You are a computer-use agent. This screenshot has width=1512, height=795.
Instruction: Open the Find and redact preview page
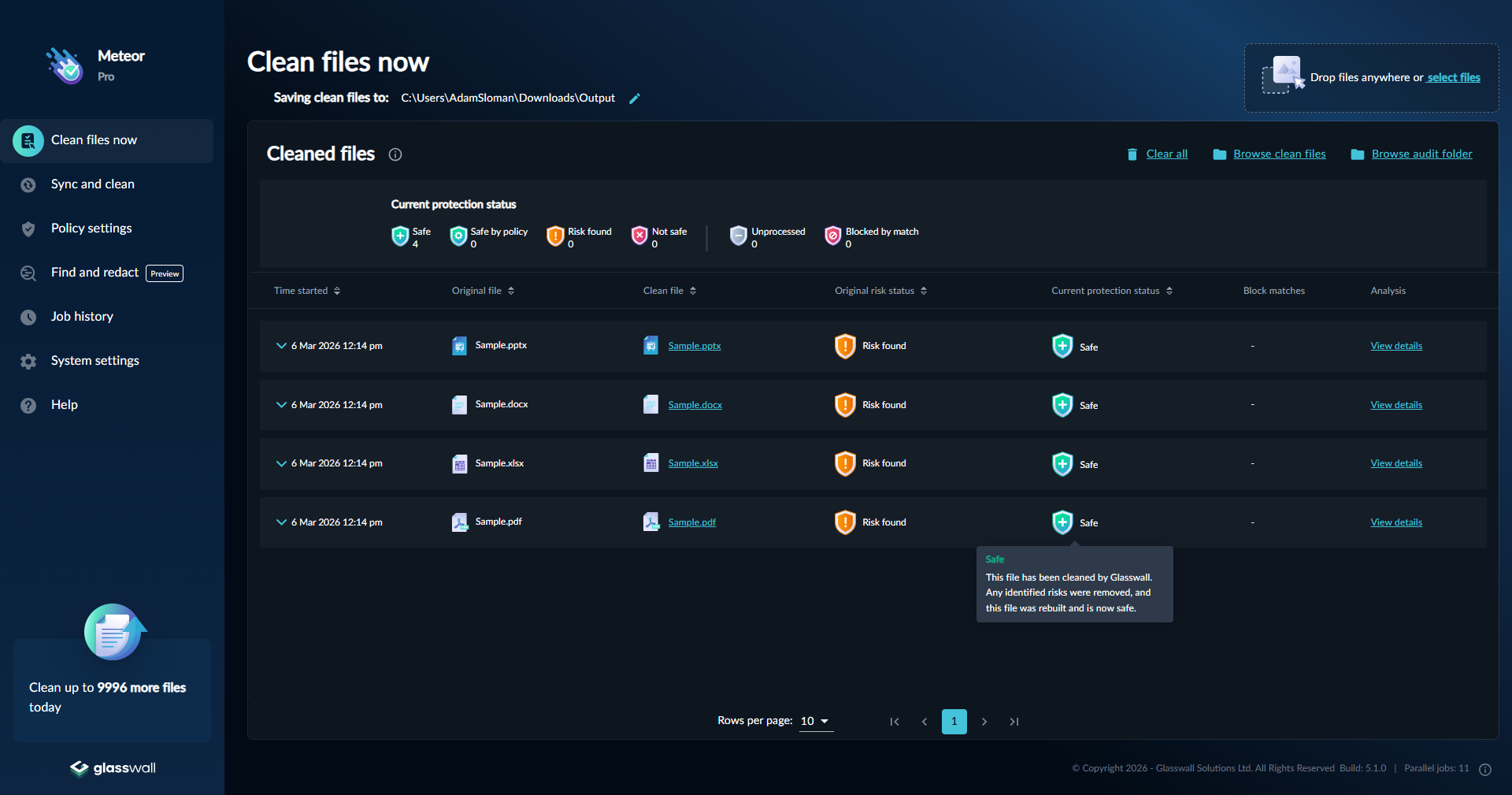(x=94, y=273)
